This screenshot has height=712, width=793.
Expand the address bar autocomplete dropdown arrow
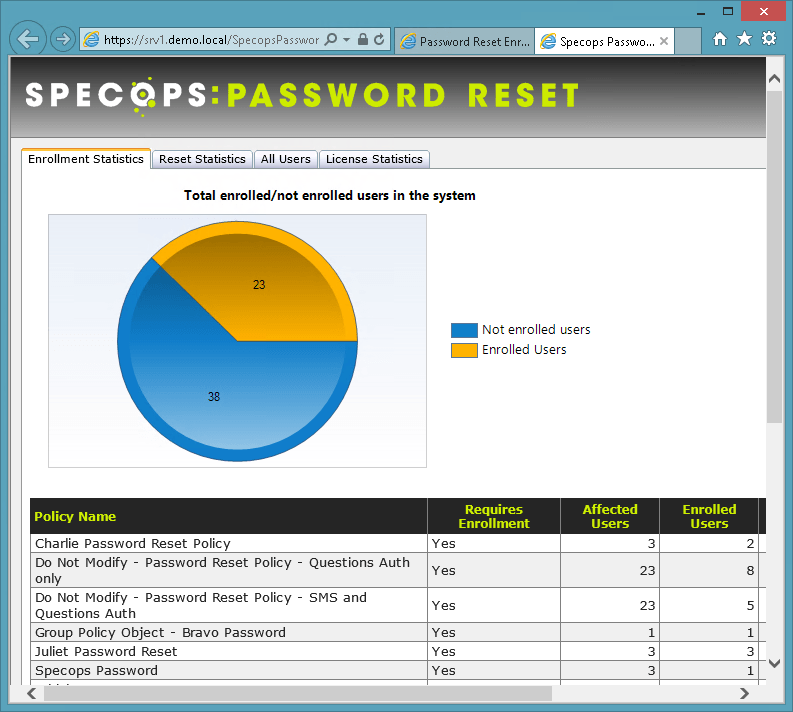tap(346, 40)
